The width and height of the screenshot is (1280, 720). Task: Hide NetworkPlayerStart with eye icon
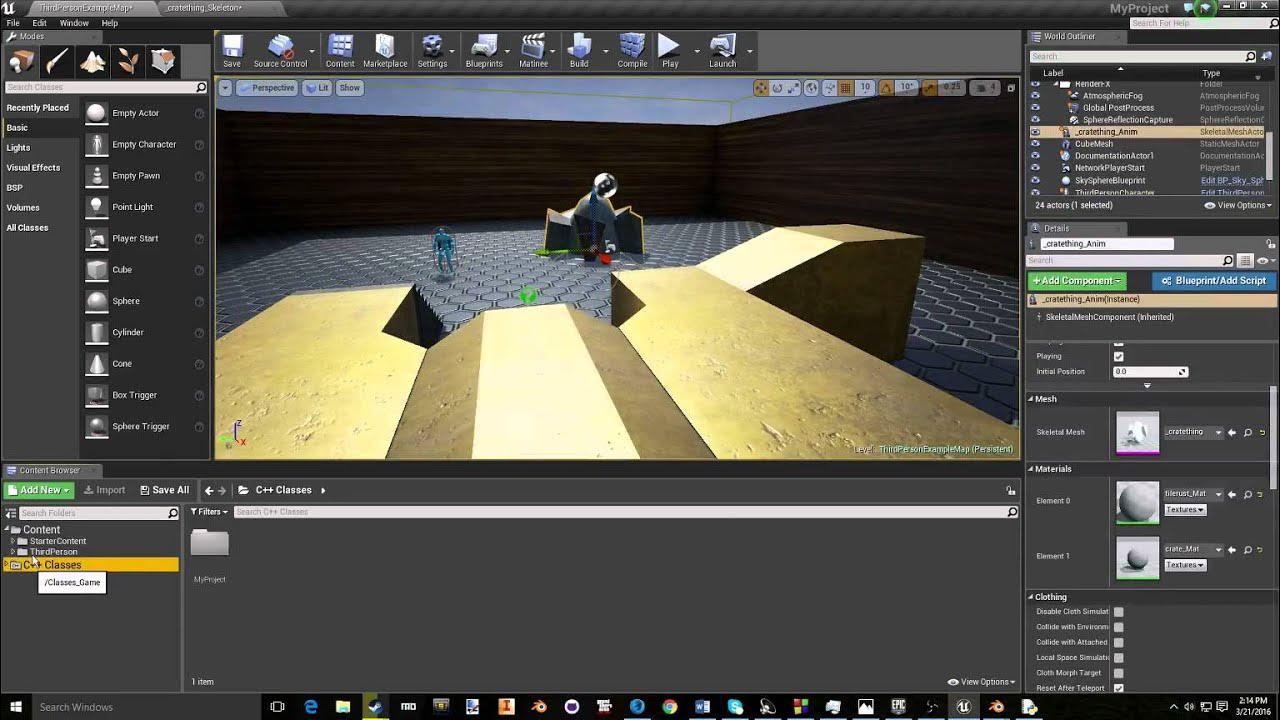1035,168
